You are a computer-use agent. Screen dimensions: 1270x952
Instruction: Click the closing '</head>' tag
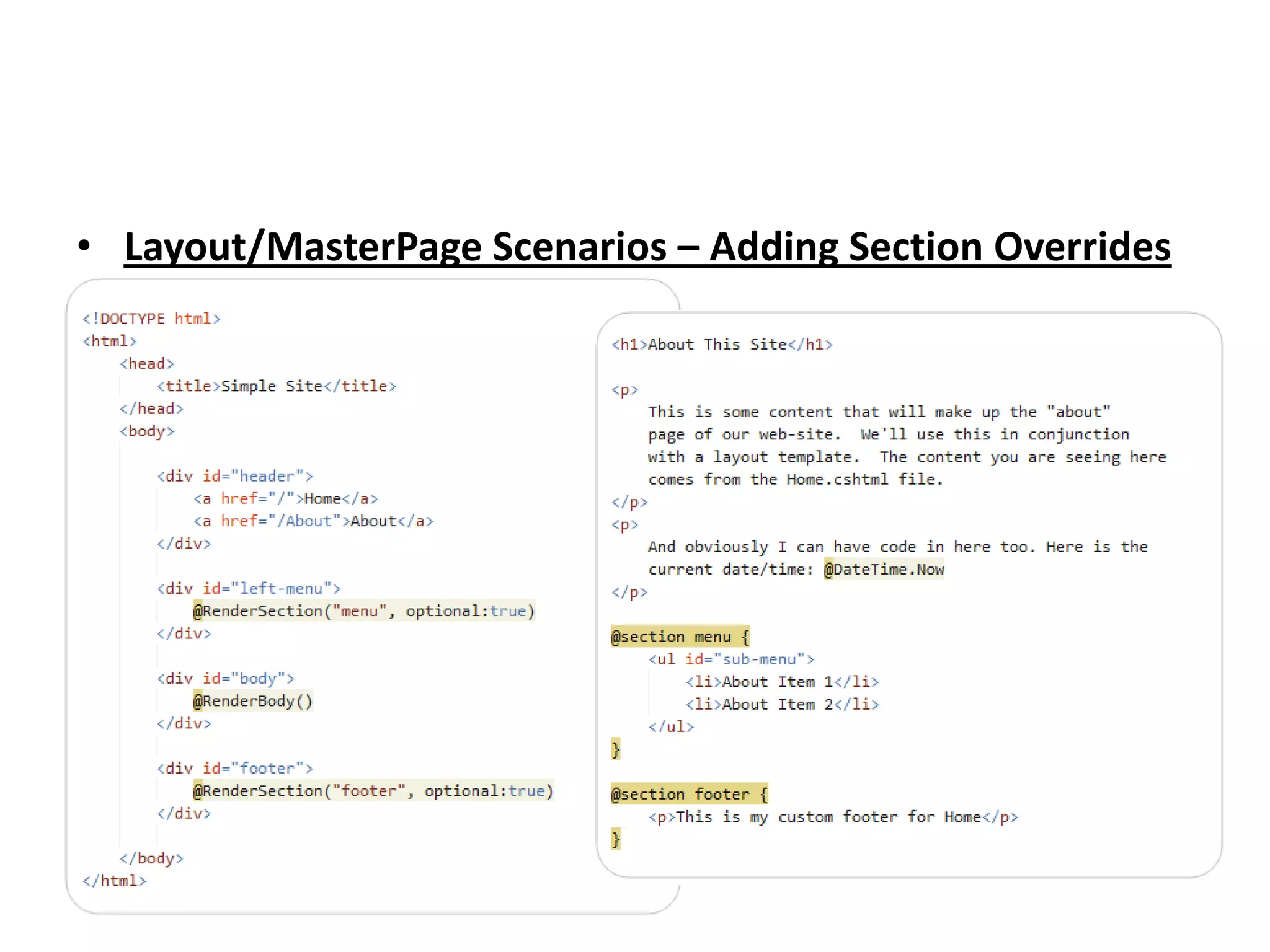tap(151, 409)
